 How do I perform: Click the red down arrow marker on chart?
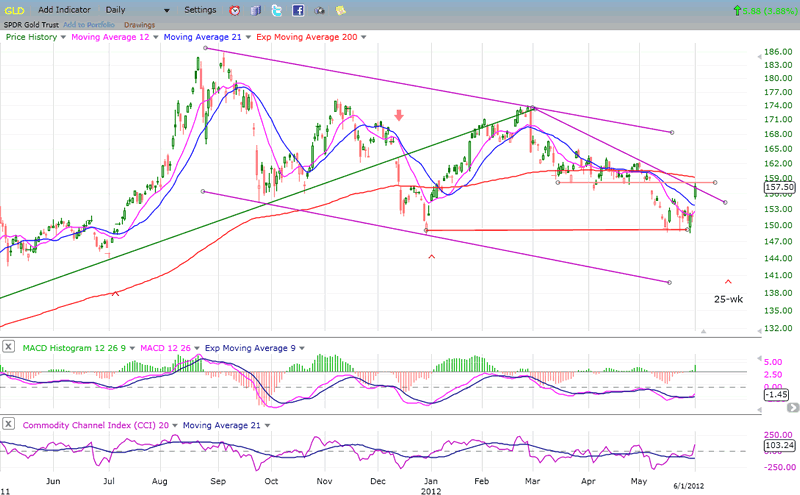coord(399,115)
